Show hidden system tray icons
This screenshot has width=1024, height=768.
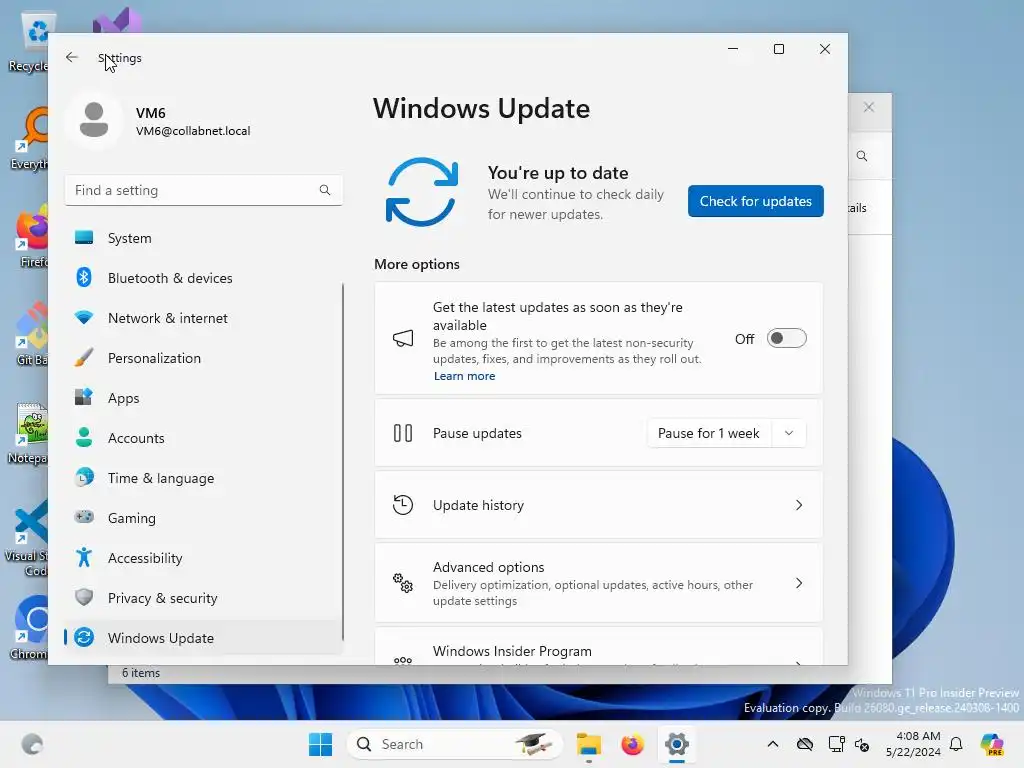point(773,744)
